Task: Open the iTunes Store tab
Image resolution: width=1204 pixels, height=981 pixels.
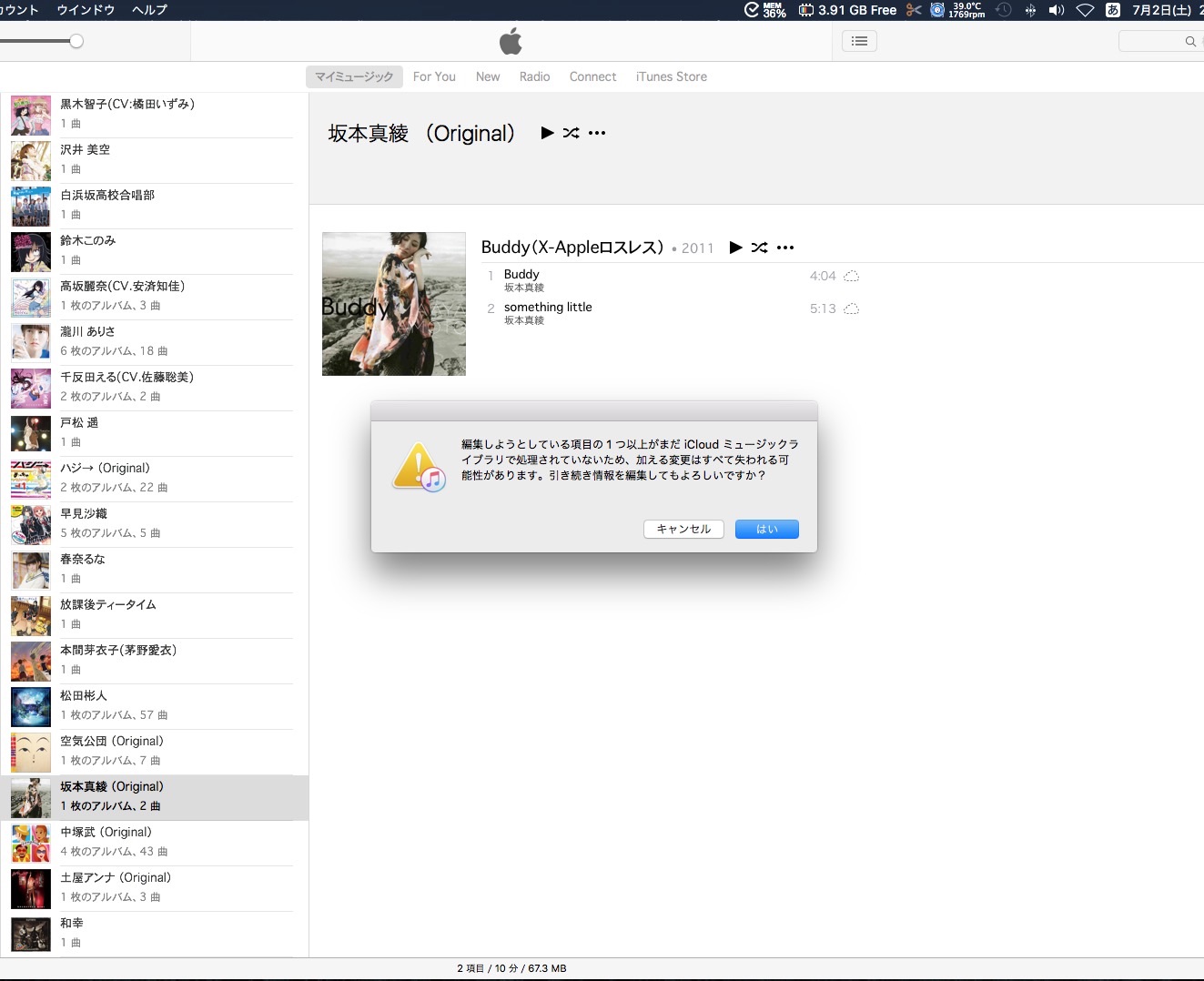Action: click(671, 76)
